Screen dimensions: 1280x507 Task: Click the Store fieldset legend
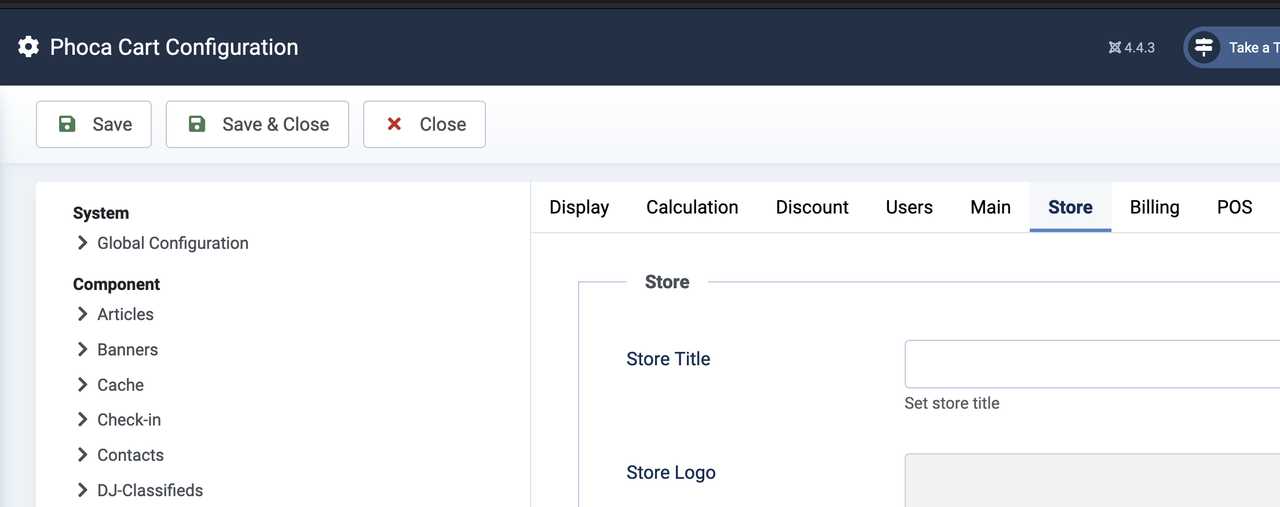click(667, 282)
